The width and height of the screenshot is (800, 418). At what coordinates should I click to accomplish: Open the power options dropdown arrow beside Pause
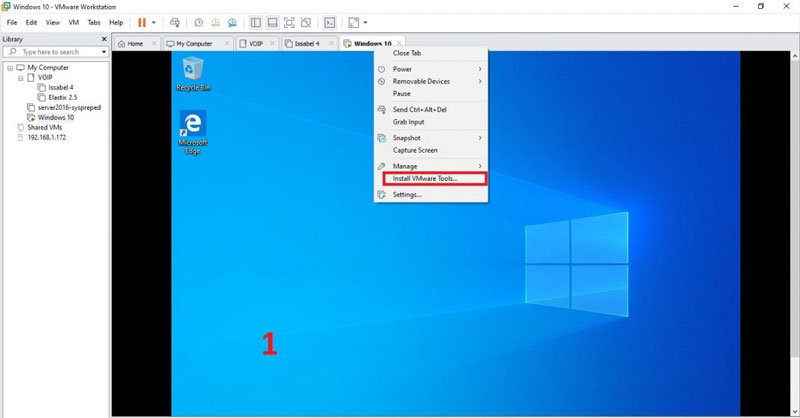click(154, 22)
